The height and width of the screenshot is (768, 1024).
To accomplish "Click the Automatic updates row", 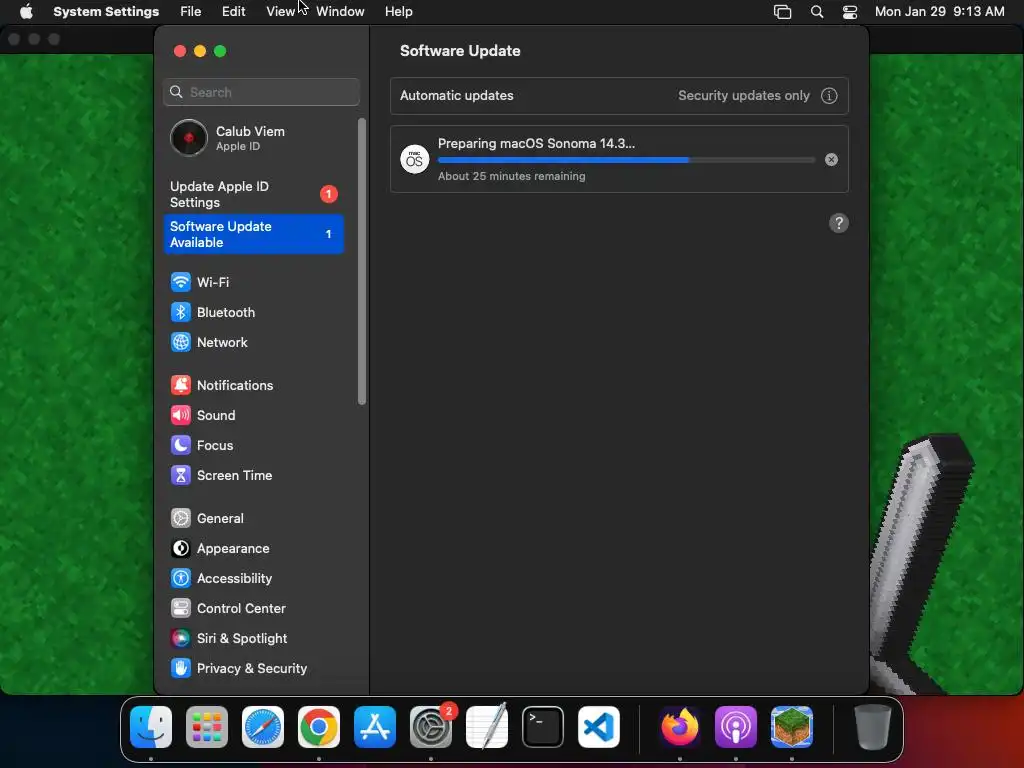I will tap(619, 96).
